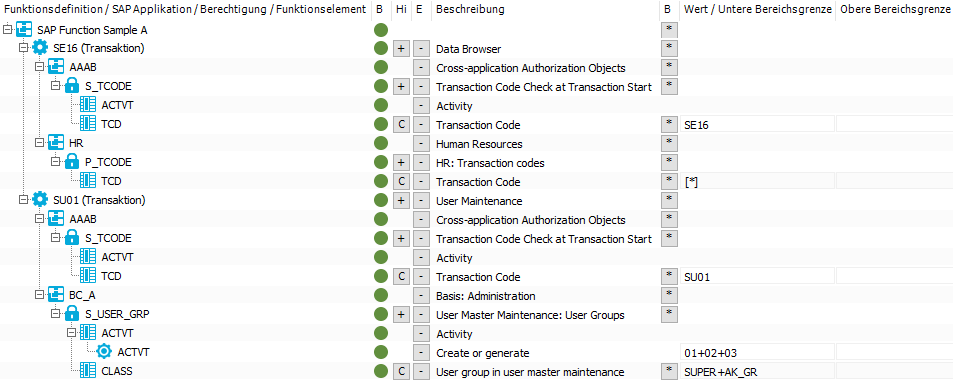Image resolution: width=953 pixels, height=383 pixels.
Task: Click the SU01 transaction gear icon
Action: 40,199
